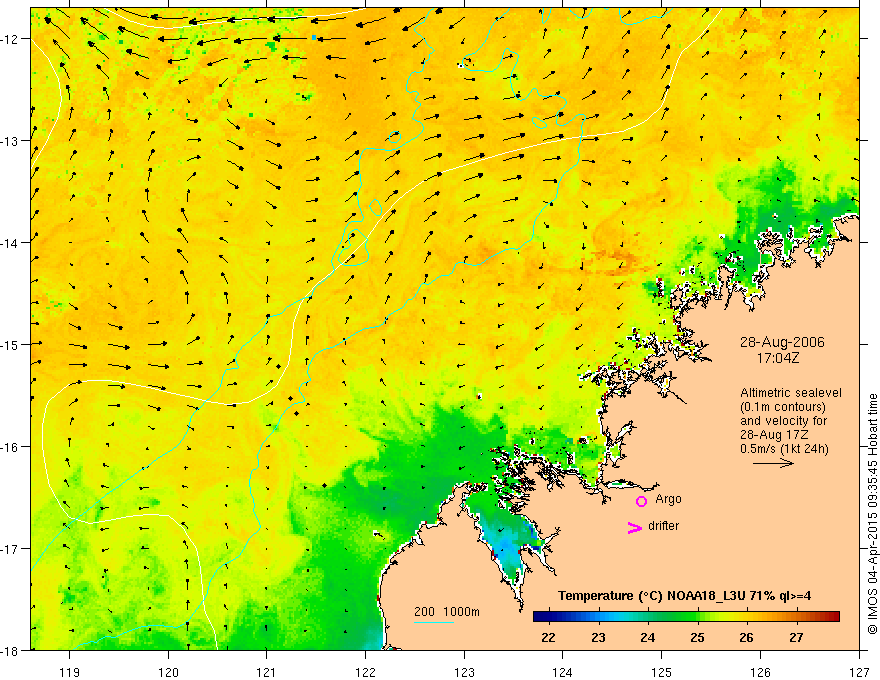This screenshot has height=680, width=880.
Task: Click the longitude 126 axis label
Action: [760, 672]
